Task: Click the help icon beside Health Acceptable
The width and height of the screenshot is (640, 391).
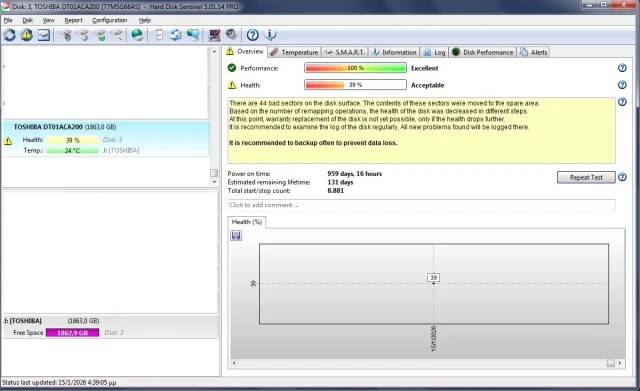Action: tap(622, 85)
